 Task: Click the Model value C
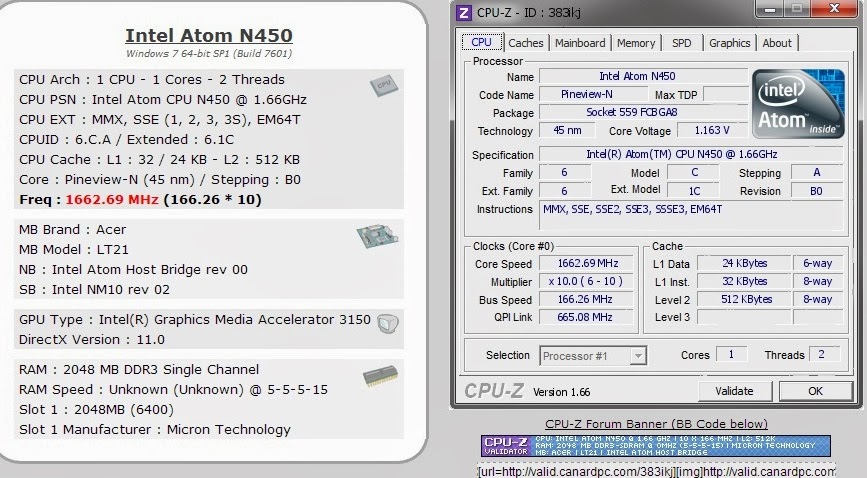pyautogui.click(x=694, y=173)
